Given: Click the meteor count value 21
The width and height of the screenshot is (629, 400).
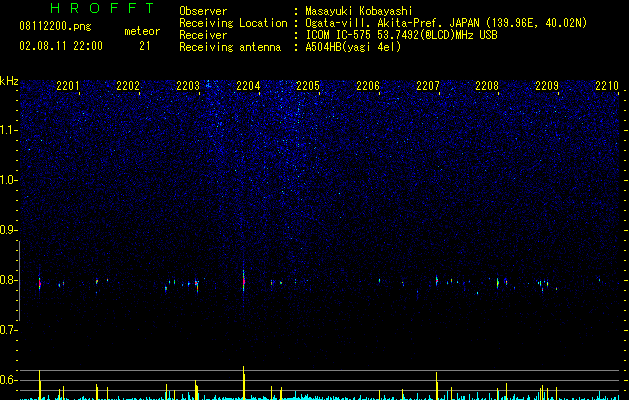Looking at the screenshot, I should point(145,46).
